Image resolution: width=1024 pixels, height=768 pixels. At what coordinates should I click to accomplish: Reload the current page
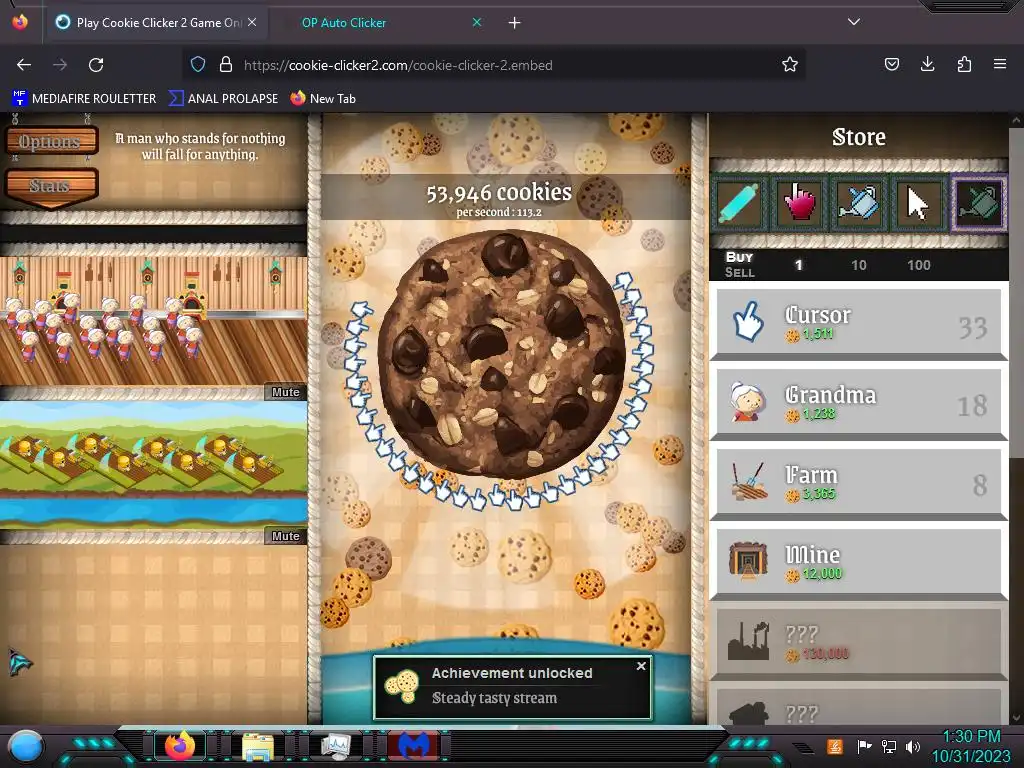pyautogui.click(x=96, y=65)
